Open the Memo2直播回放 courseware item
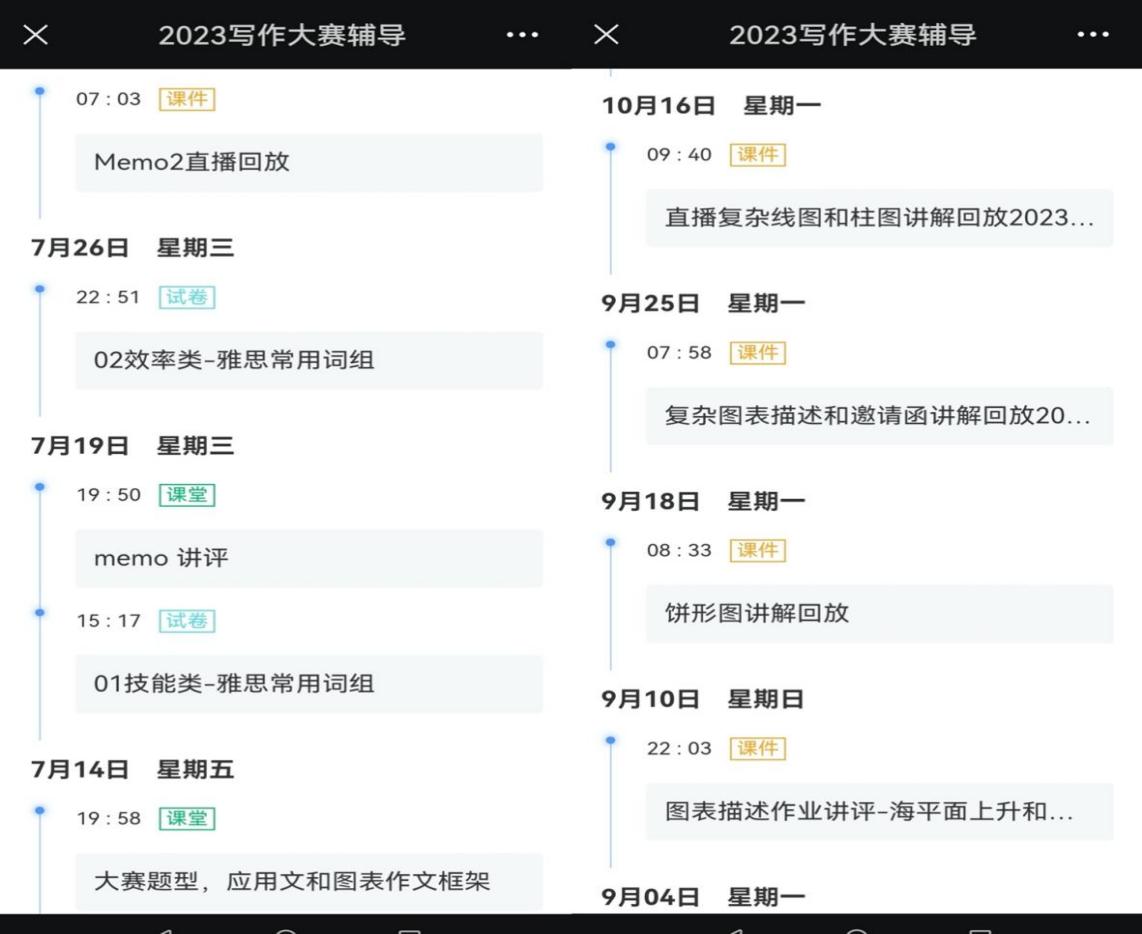Screen dimensions: 1142x934 point(308,163)
